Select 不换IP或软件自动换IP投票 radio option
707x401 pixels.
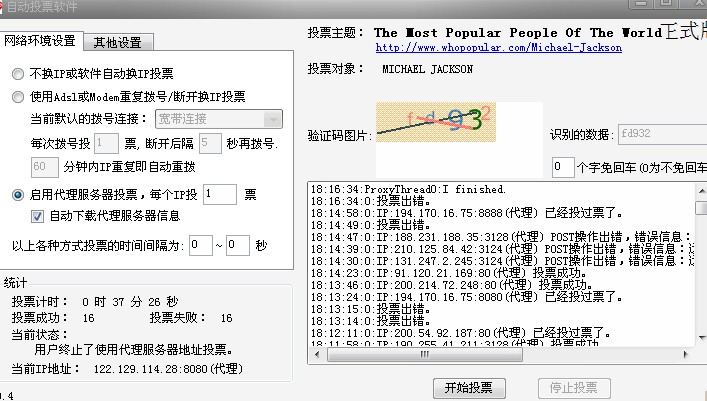click(20, 74)
